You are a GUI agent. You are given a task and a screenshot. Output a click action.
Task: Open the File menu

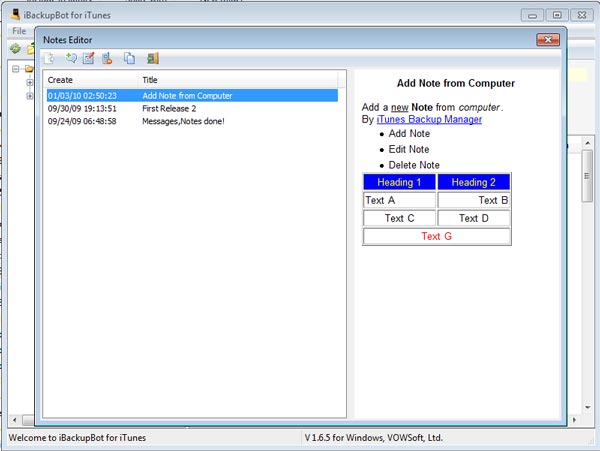pos(19,31)
